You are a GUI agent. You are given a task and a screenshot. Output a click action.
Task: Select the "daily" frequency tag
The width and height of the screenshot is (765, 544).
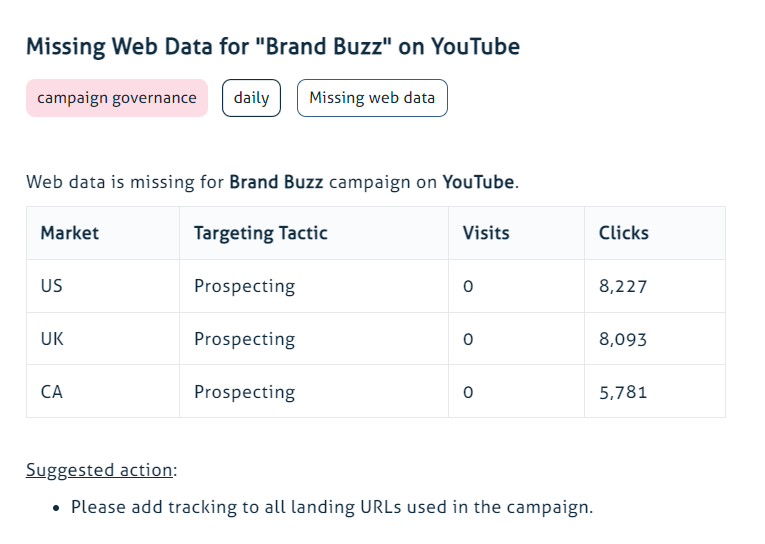click(x=252, y=98)
